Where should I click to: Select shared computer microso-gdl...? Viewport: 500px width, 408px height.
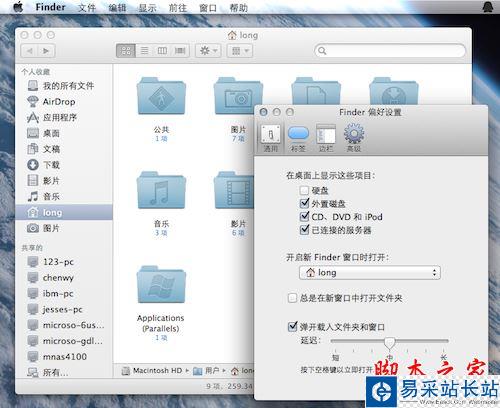pyautogui.click(x=64, y=341)
